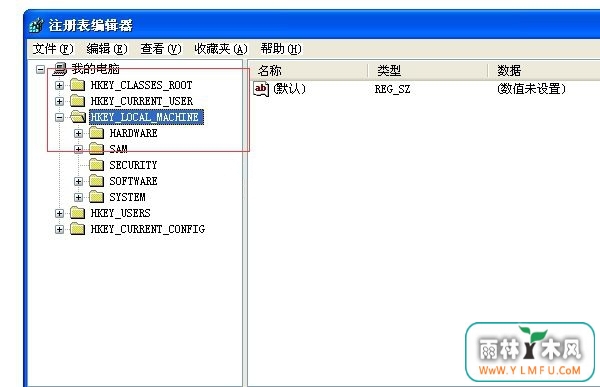Image resolution: width=600 pixels, height=387 pixels.
Task: Click the open folder icon of HKEY_LOCAL_MACHINE
Action: [x=78, y=117]
